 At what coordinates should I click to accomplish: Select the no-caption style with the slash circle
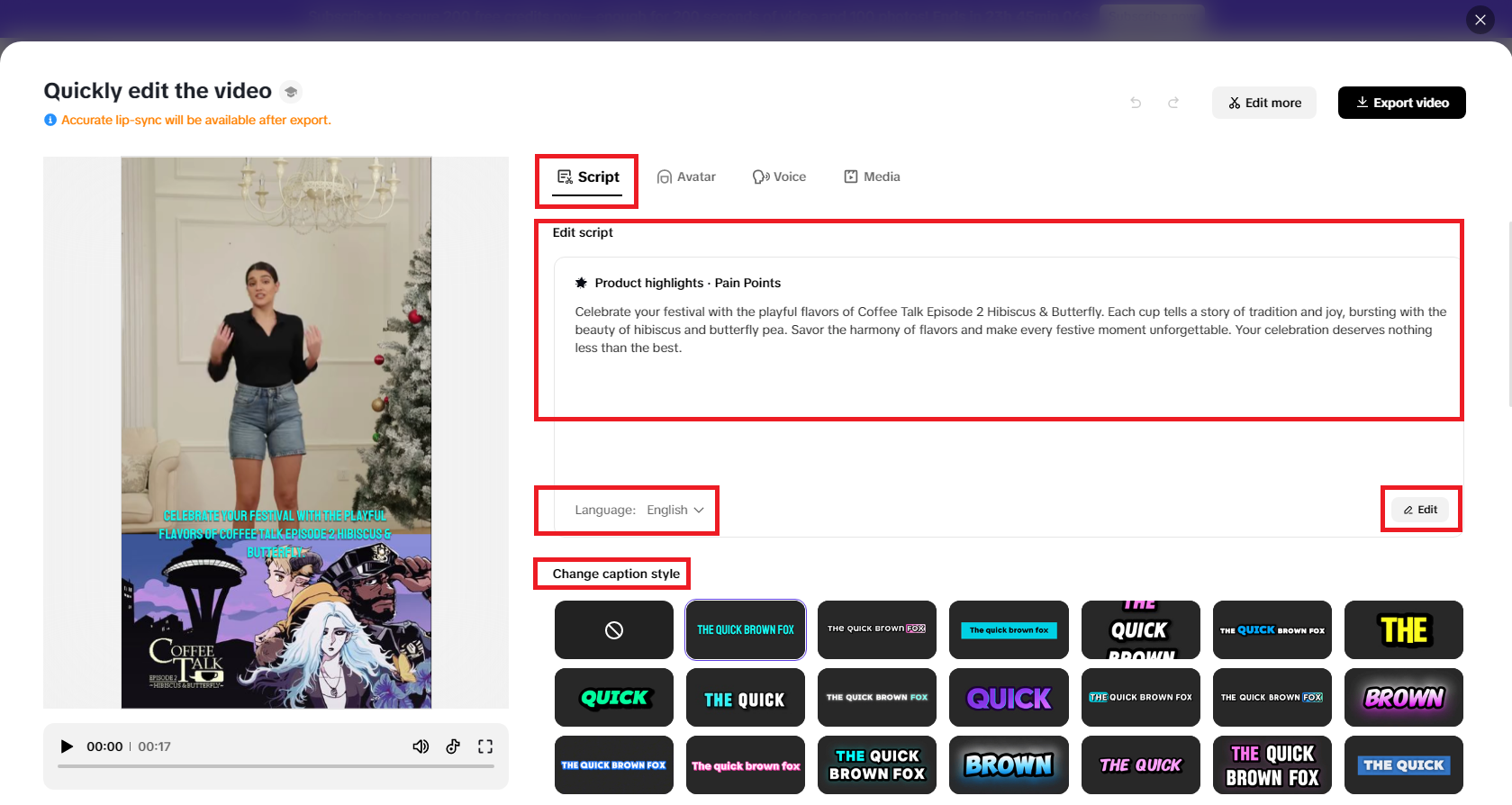[614, 630]
